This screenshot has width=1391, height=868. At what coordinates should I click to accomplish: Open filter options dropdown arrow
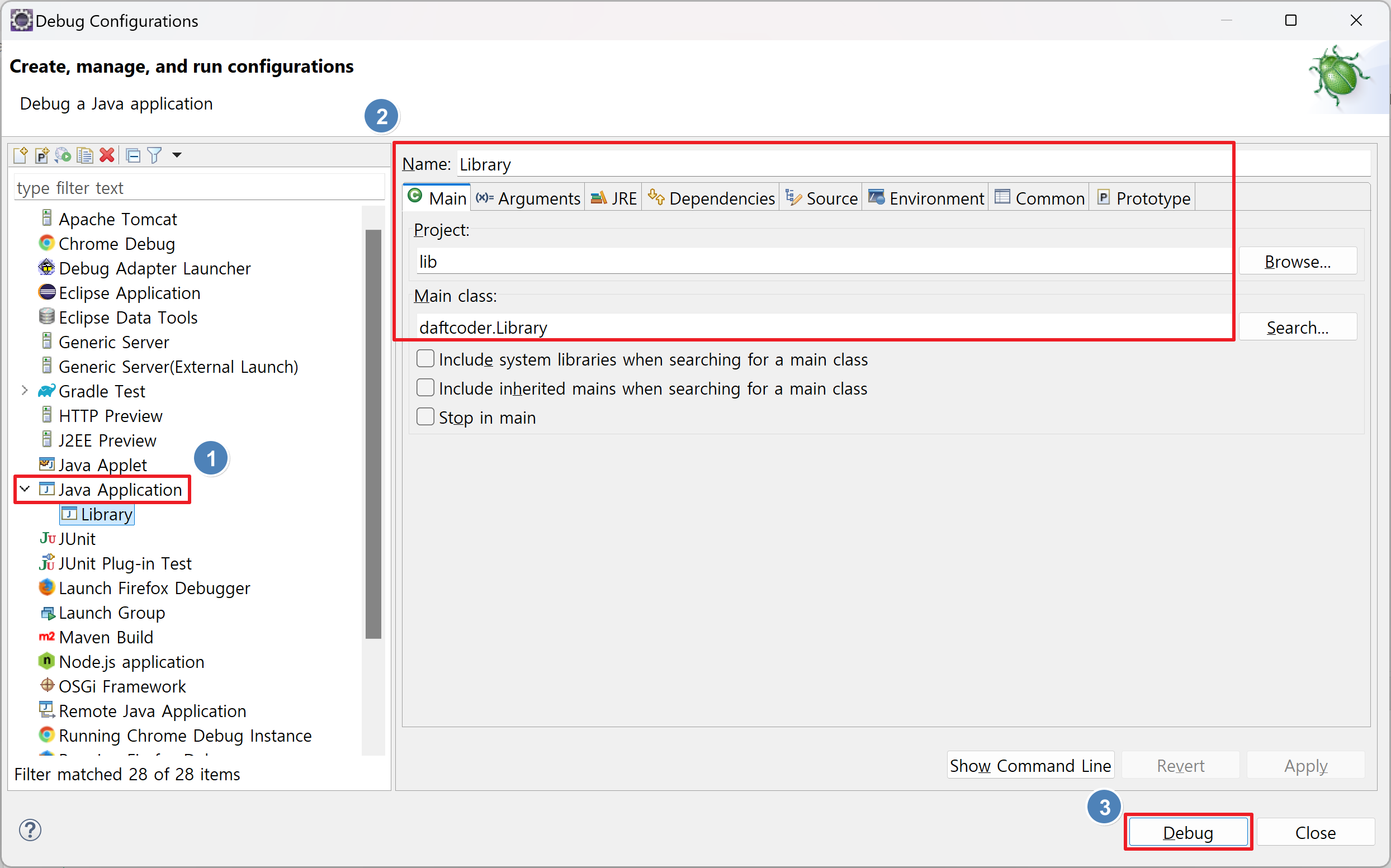[x=177, y=155]
